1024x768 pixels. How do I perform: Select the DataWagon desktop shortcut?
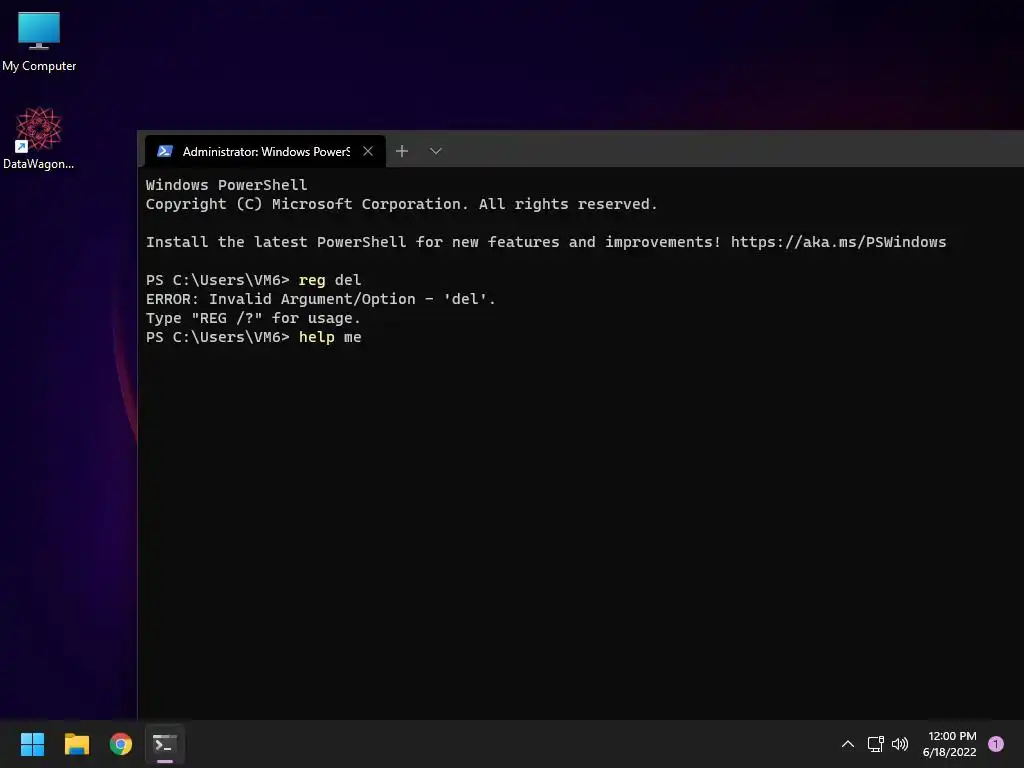point(39,138)
